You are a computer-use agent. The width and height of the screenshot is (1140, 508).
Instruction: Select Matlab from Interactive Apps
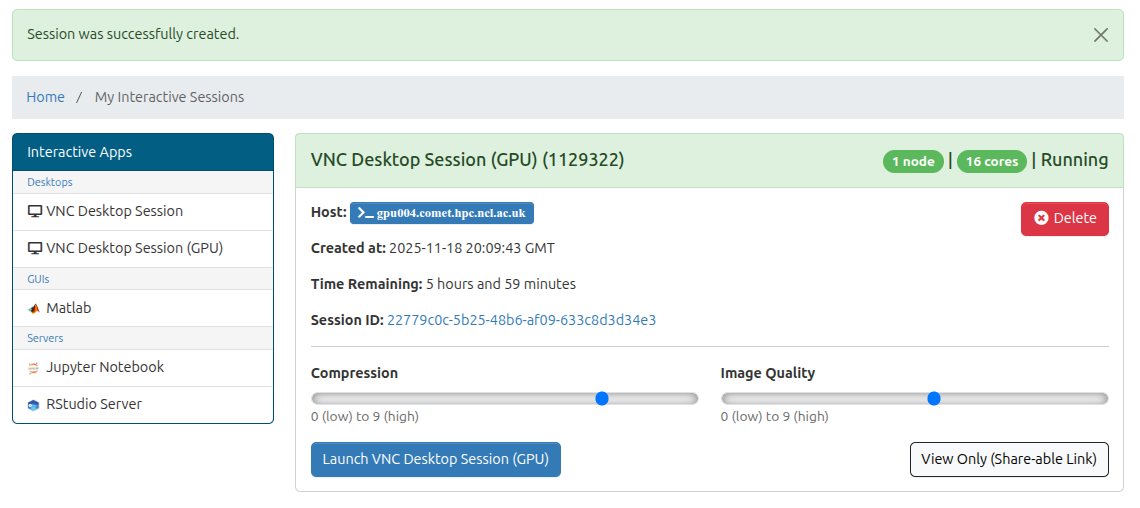[69, 309]
